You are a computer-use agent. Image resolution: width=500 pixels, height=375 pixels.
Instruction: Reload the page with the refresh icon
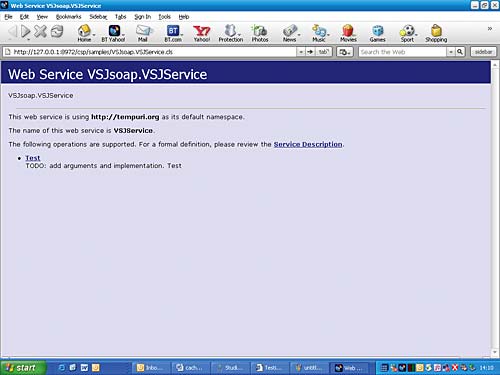pyautogui.click(x=57, y=32)
